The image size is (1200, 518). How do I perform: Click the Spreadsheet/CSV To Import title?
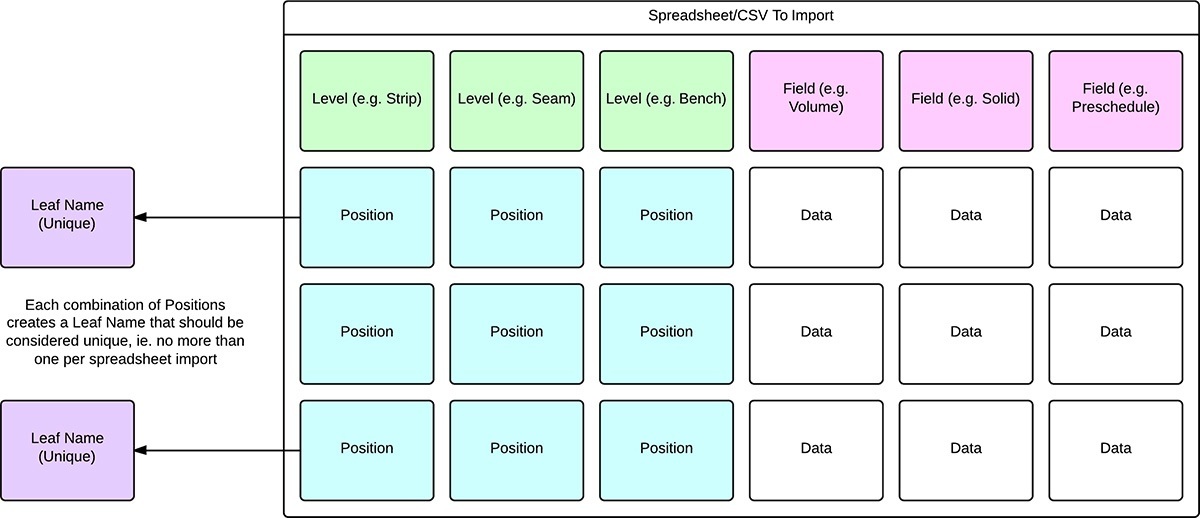tap(740, 18)
